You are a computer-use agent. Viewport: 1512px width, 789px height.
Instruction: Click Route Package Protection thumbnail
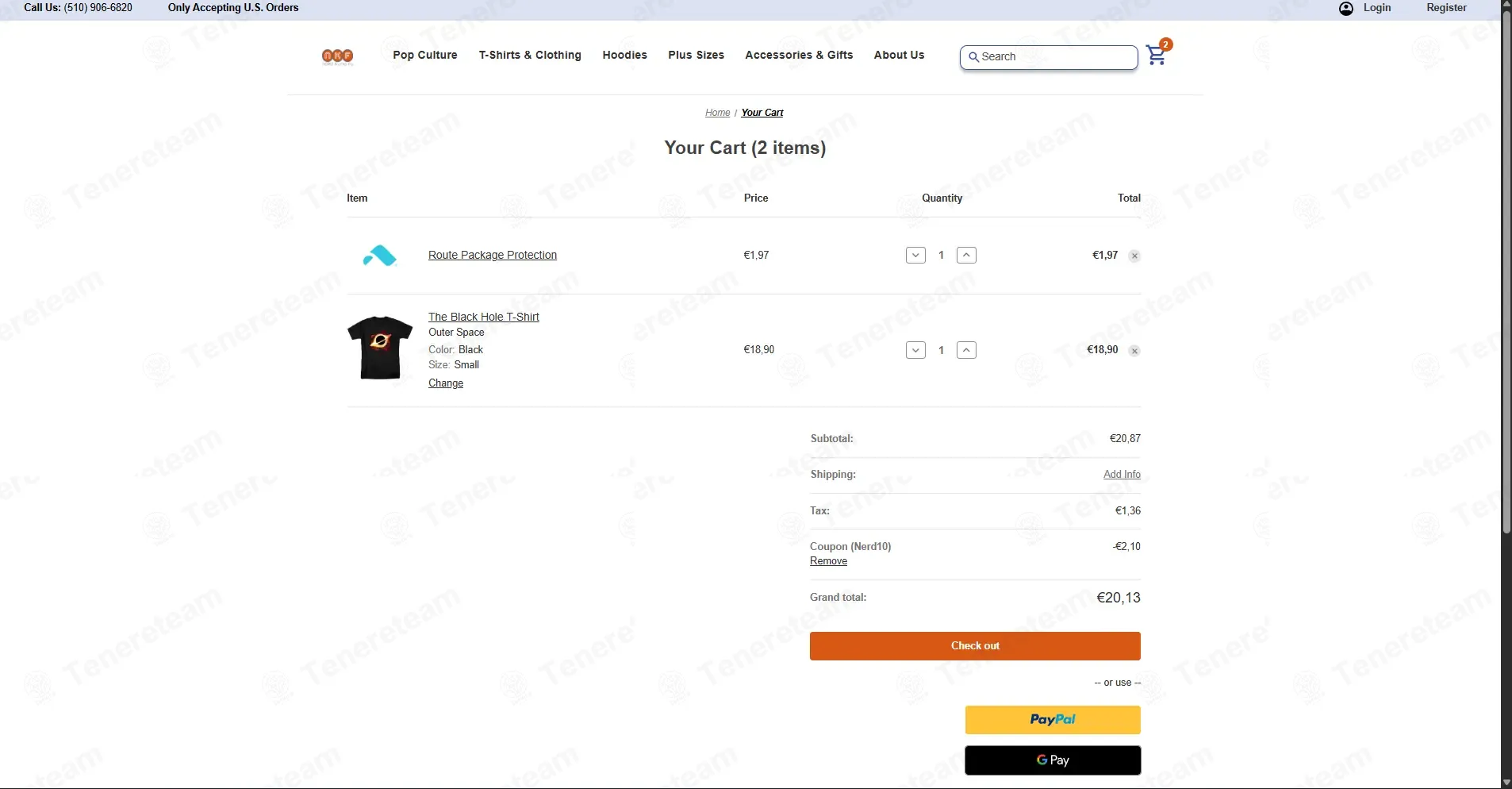380,256
